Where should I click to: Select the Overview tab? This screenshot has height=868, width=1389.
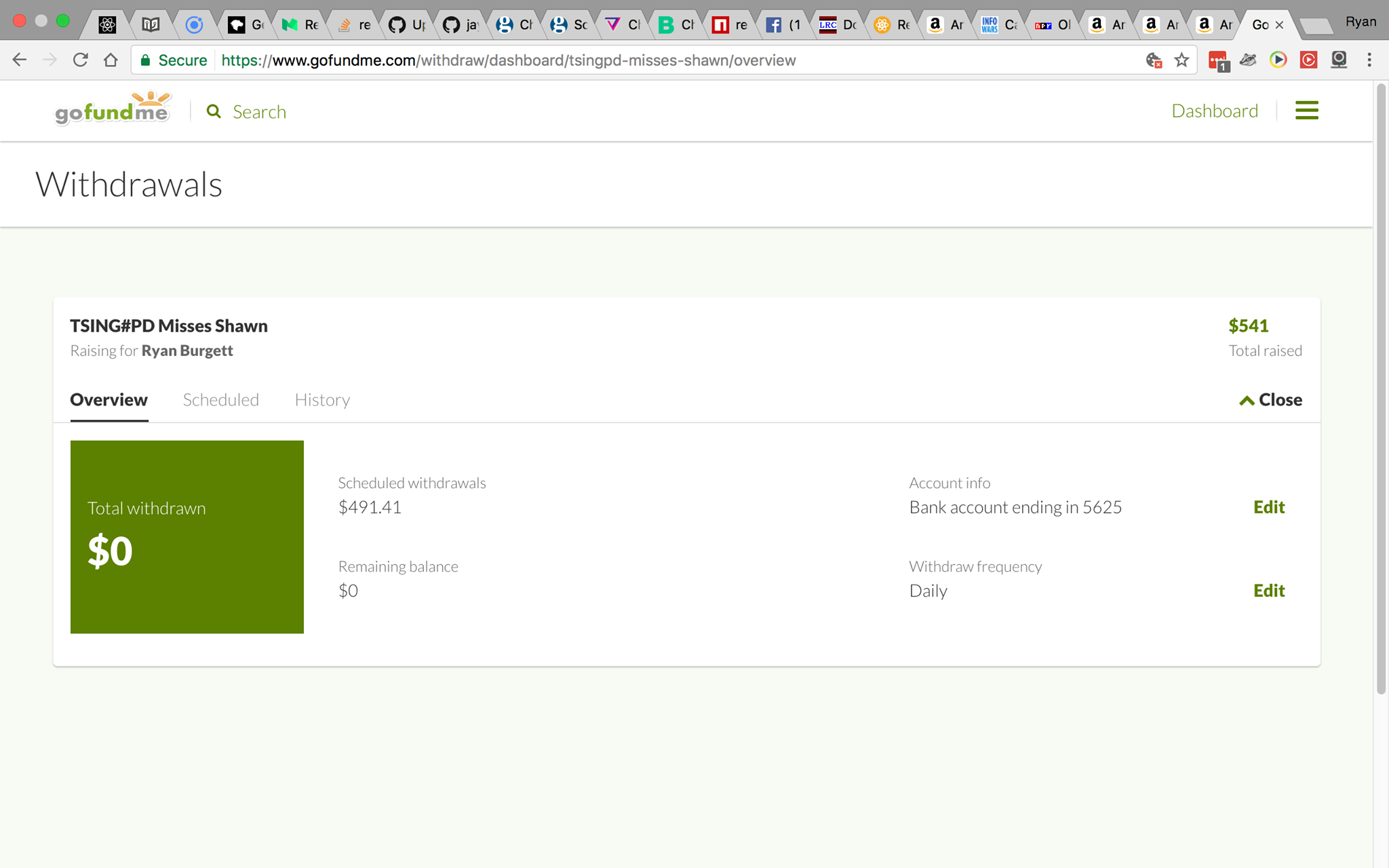click(x=109, y=400)
